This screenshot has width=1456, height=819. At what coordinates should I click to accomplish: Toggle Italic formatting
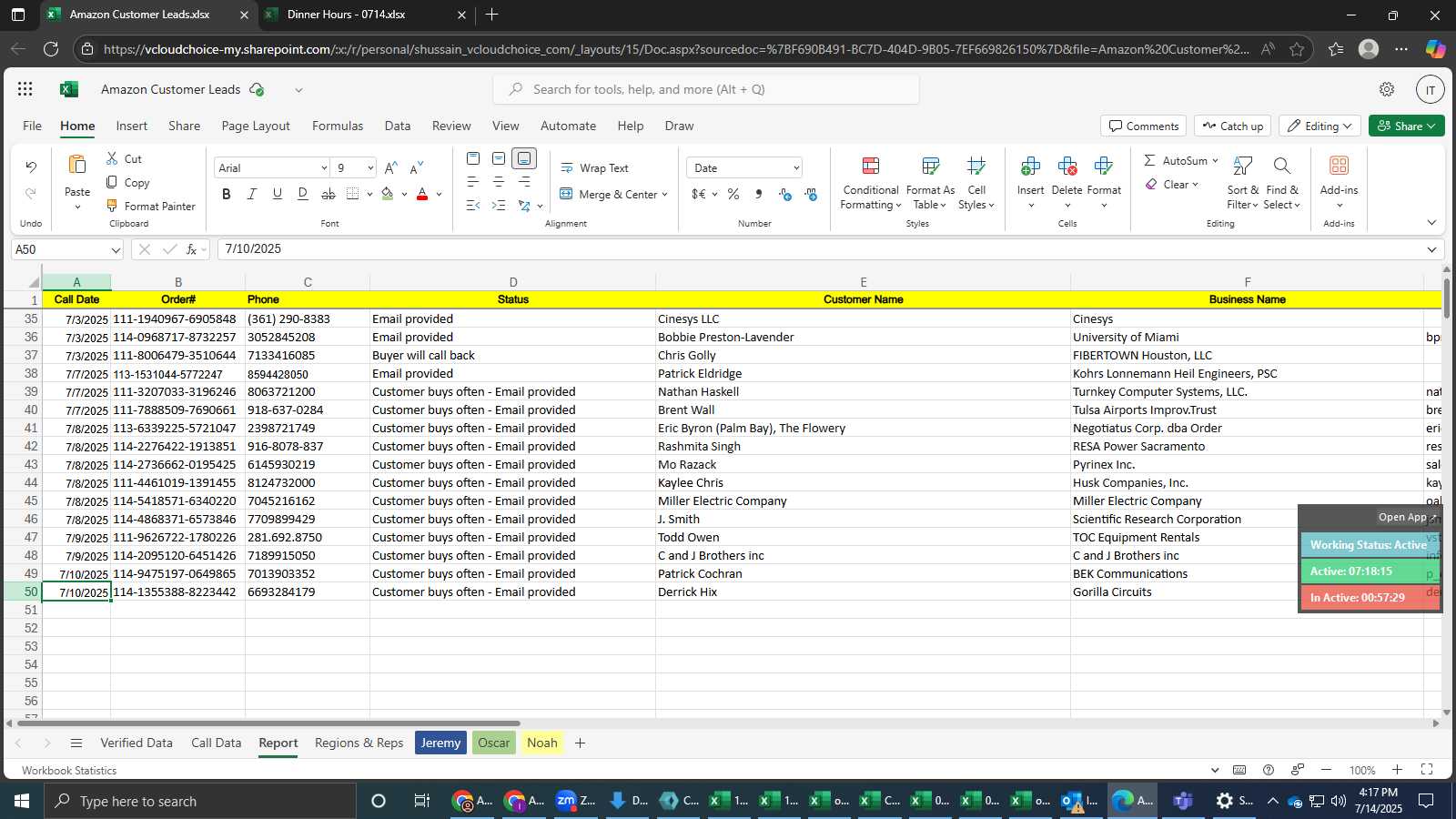click(x=252, y=194)
